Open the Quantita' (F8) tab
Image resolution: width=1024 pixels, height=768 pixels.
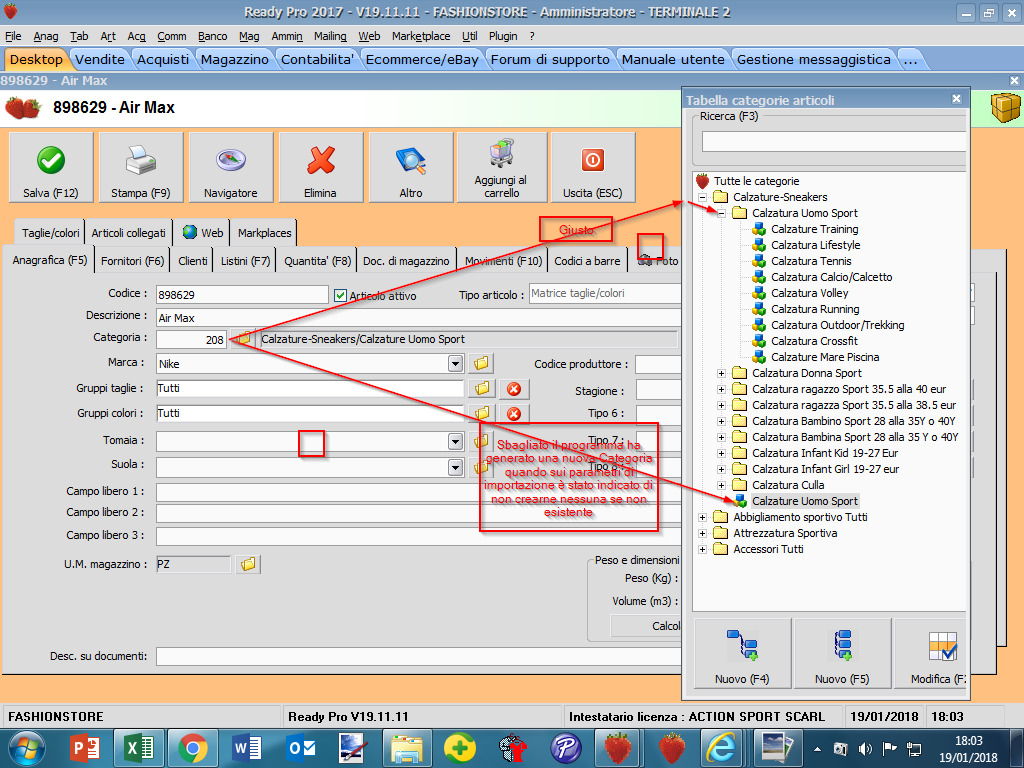(317, 261)
